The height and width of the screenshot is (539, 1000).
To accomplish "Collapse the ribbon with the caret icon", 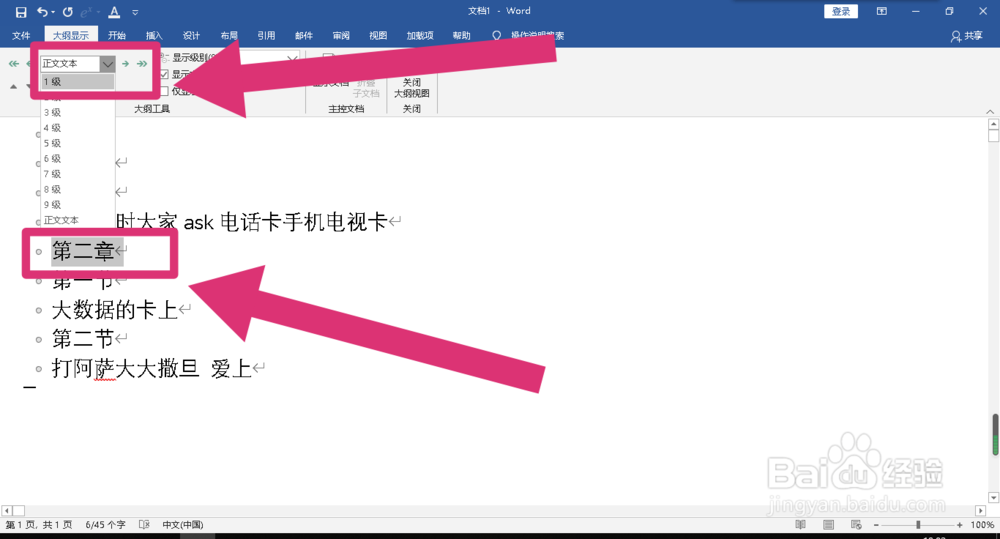I will [990, 111].
